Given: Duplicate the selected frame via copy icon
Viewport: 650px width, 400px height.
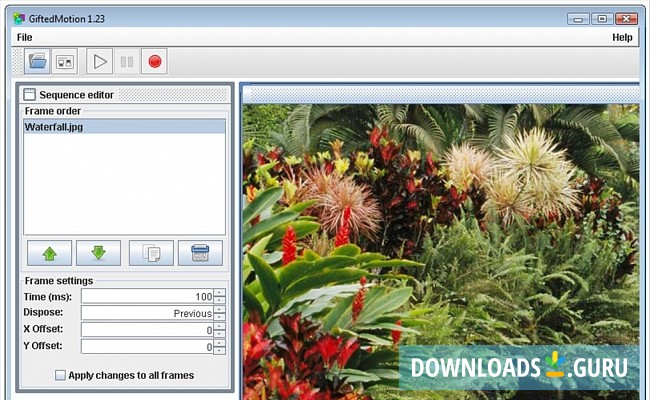Looking at the screenshot, I should click(151, 253).
